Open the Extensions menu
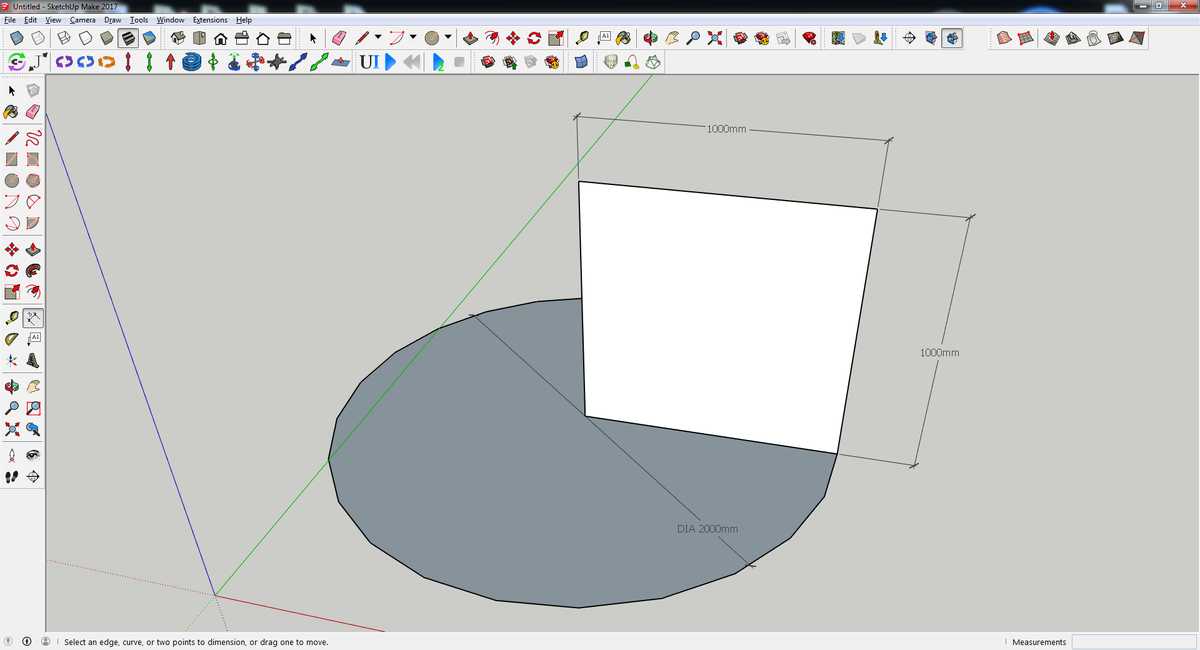The width and height of the screenshot is (1200, 650). click(208, 19)
